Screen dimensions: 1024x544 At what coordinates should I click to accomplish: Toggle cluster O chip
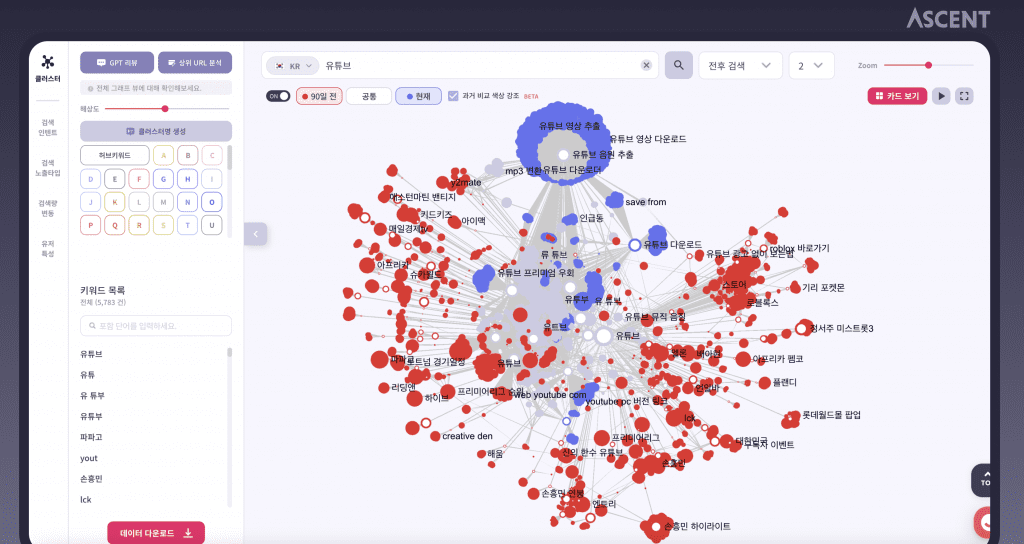tap(212, 202)
